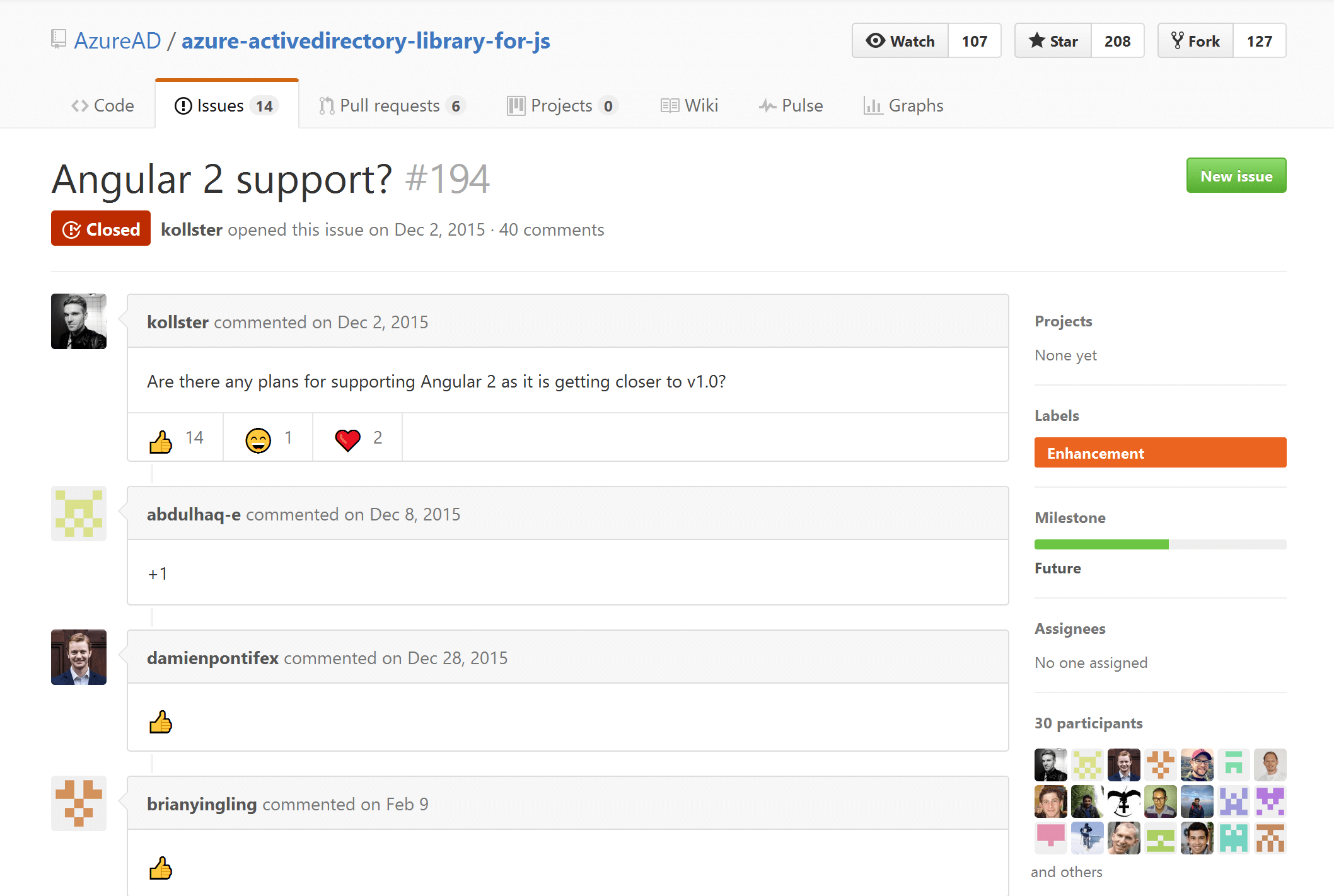Click thumbs up emoji in brianyingling's comment
Screen dimensions: 1334x896
tap(161, 868)
